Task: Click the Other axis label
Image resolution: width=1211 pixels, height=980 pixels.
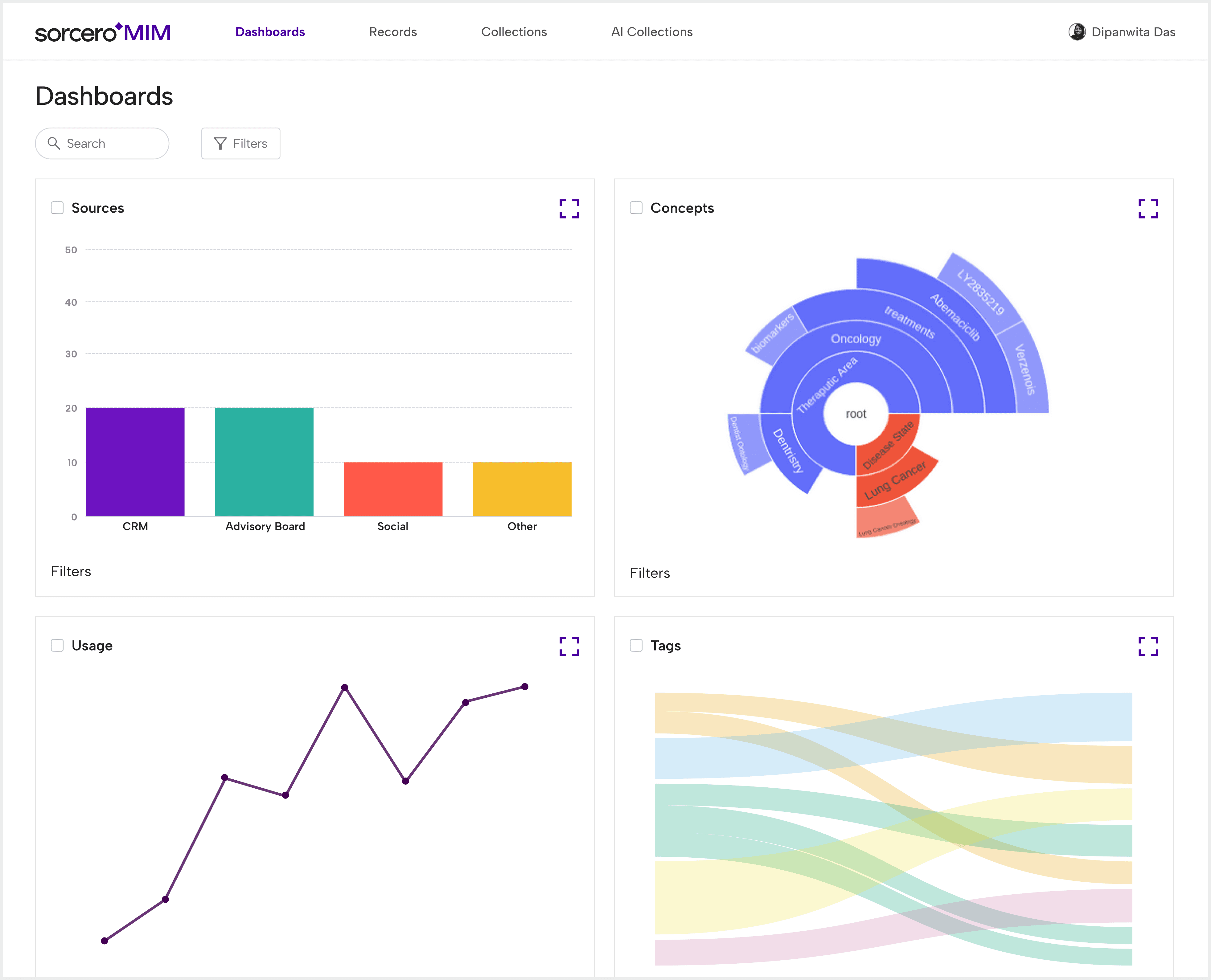Action: [x=522, y=526]
